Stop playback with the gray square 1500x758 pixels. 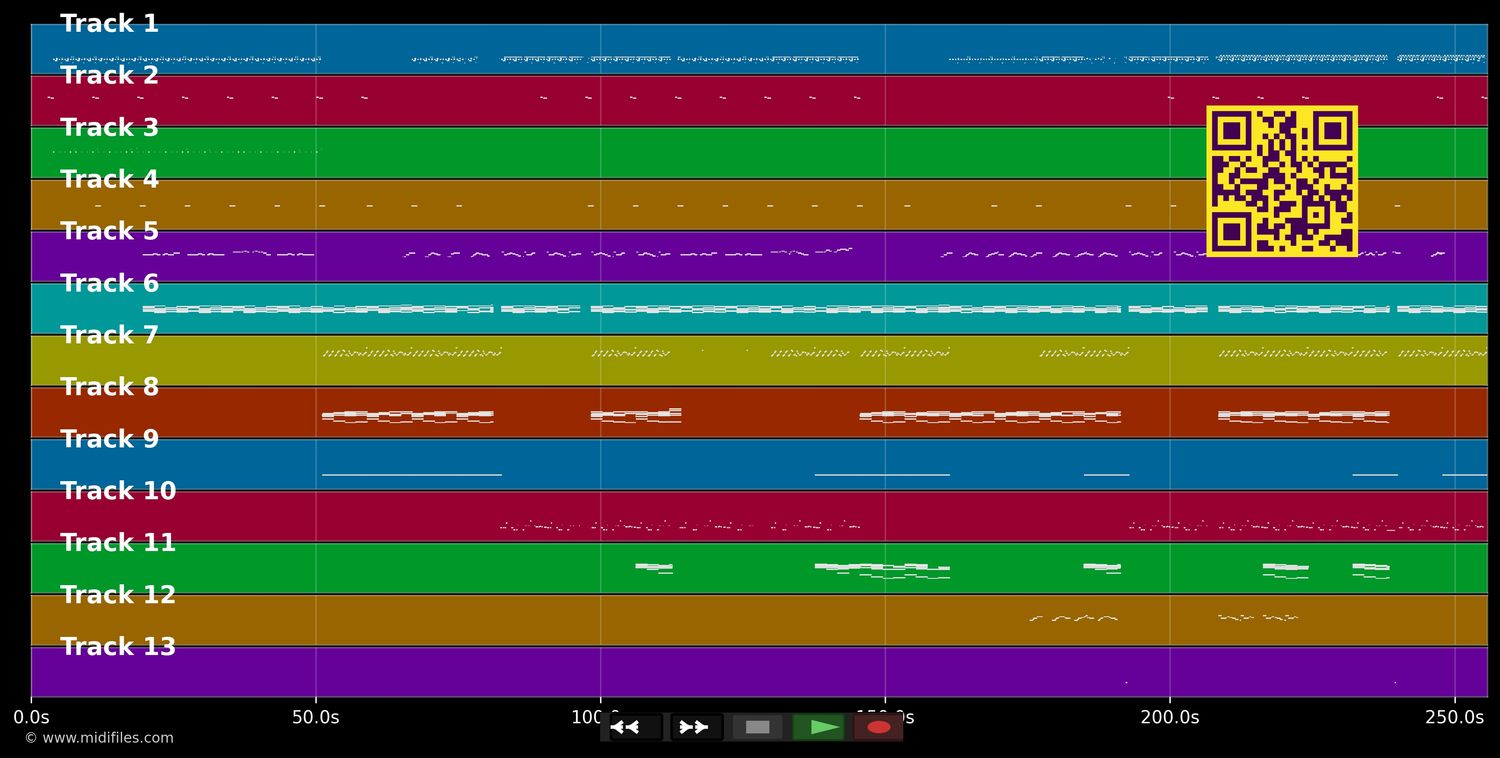point(757,727)
